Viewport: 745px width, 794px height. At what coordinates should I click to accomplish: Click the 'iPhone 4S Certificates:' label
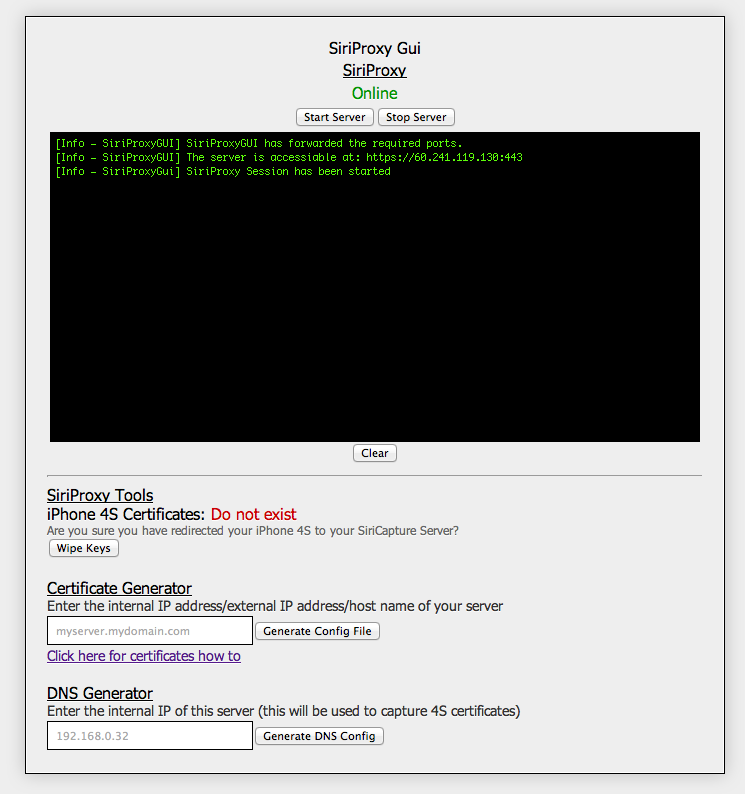click(x=126, y=514)
